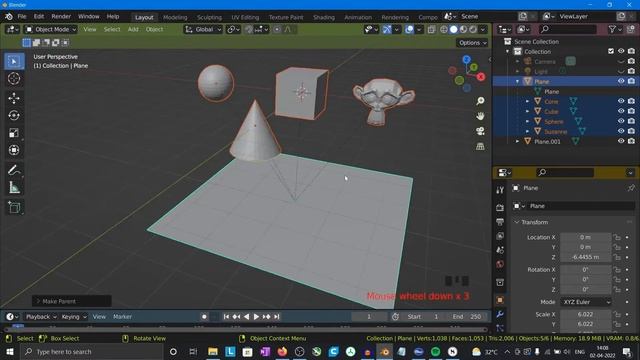The height and width of the screenshot is (360, 640).
Task: Hide the Cube object in outliner
Action: [621, 111]
